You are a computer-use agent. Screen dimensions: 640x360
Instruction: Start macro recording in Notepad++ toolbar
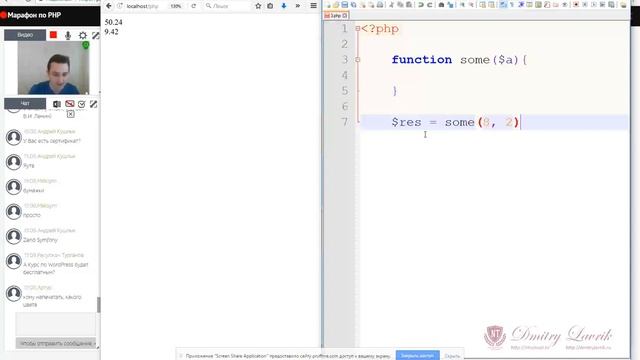[576, 5]
